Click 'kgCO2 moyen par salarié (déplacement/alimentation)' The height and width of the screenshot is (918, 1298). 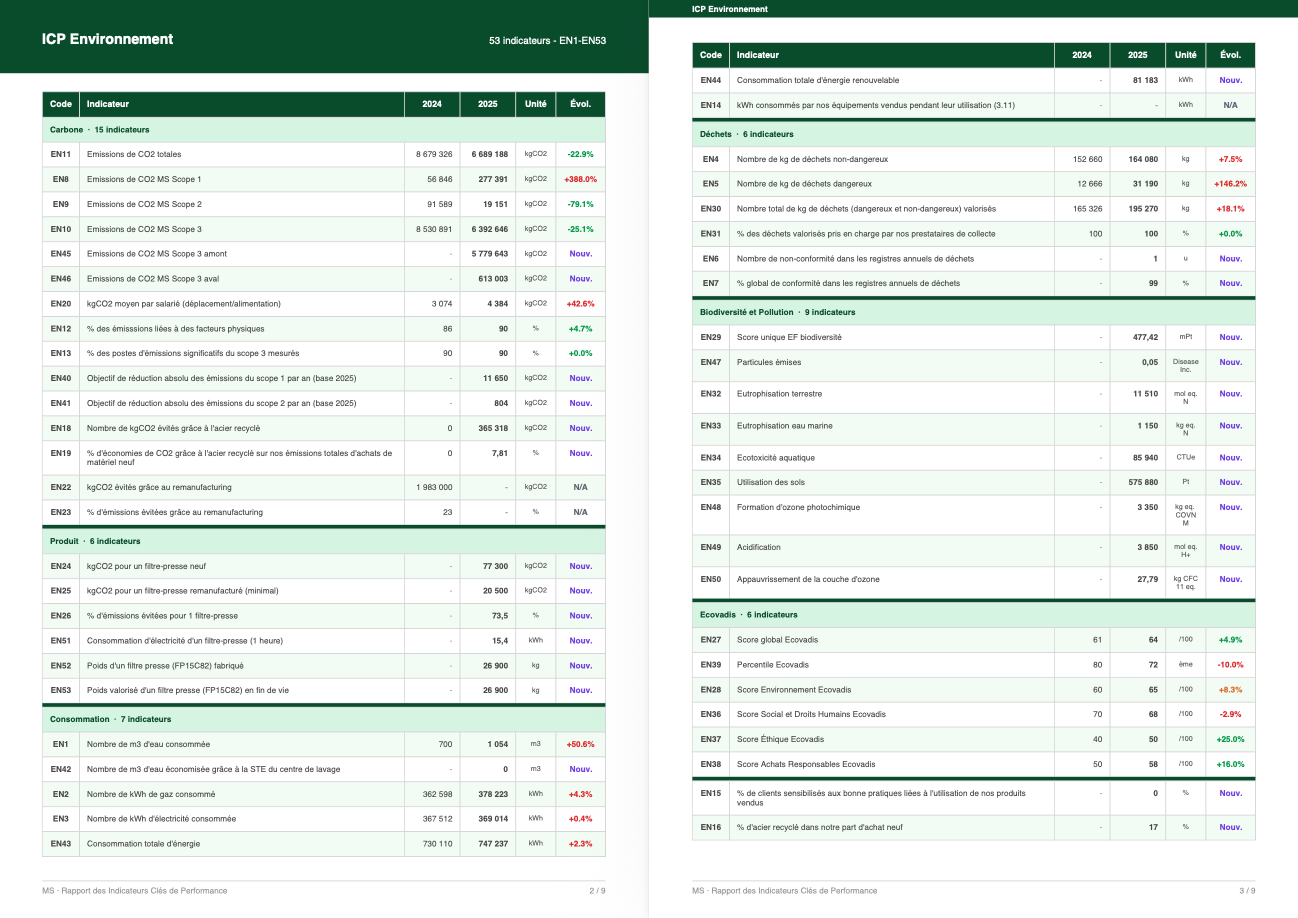[184, 304]
